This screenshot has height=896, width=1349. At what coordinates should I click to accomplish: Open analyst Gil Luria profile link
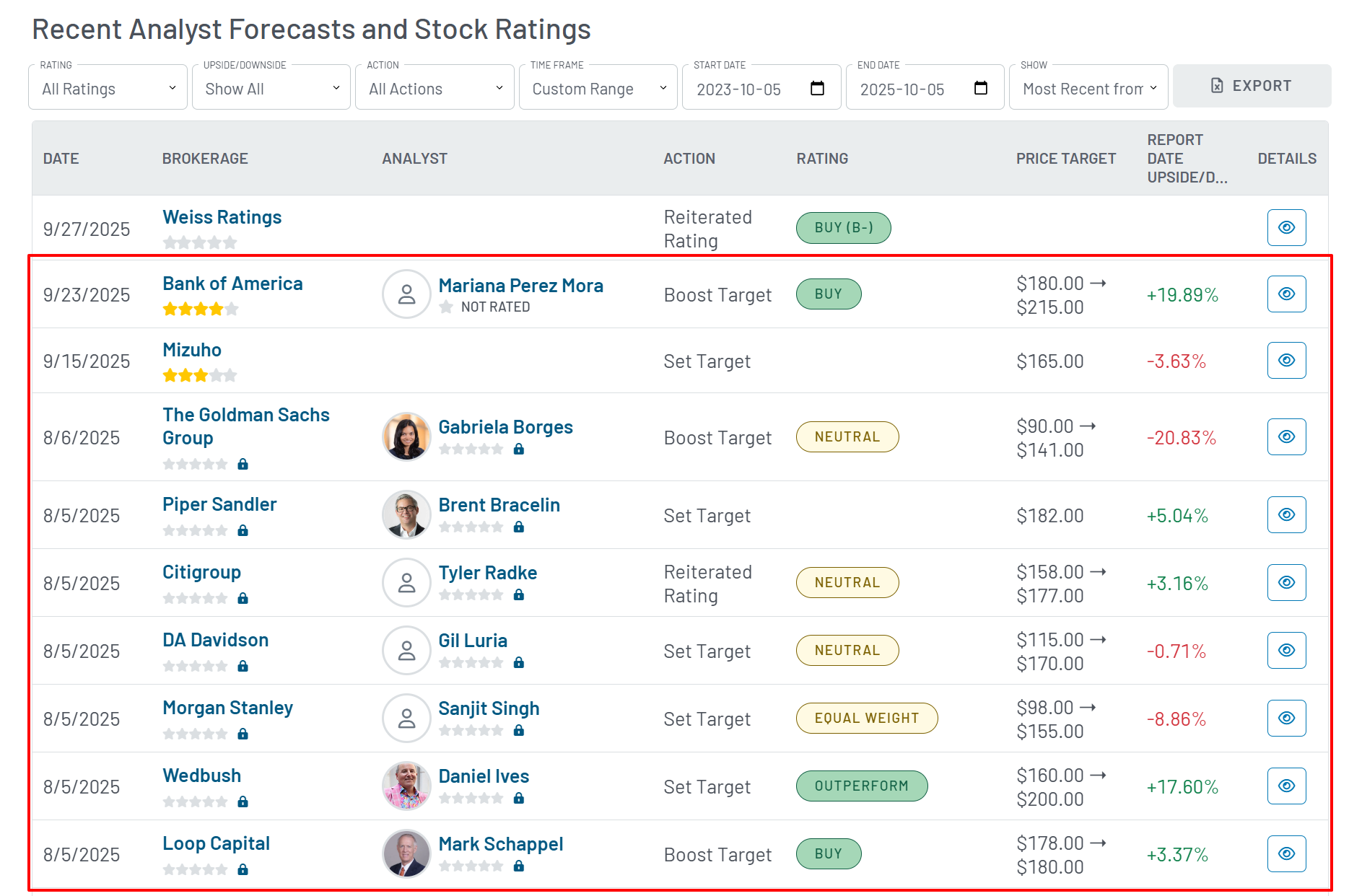coord(473,641)
